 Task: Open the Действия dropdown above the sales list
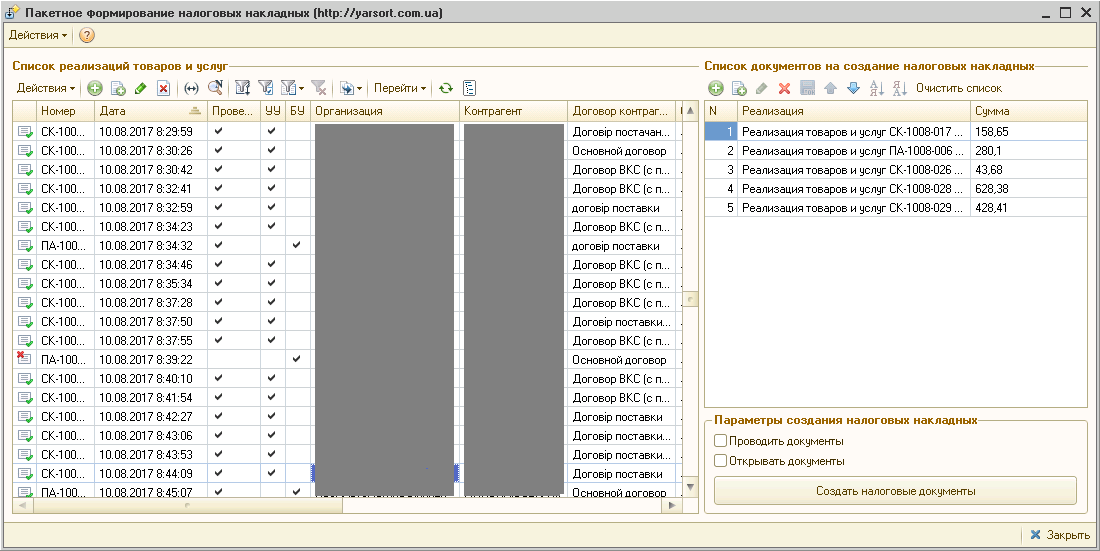(46, 88)
